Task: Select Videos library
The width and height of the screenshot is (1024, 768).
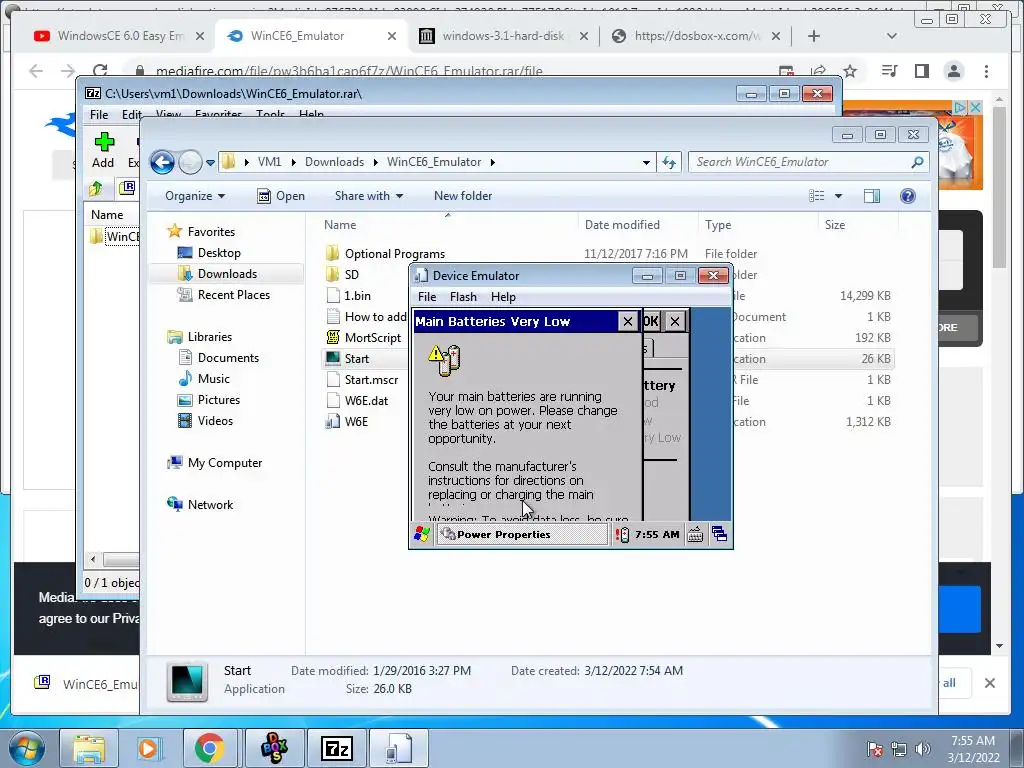Action: click(215, 421)
